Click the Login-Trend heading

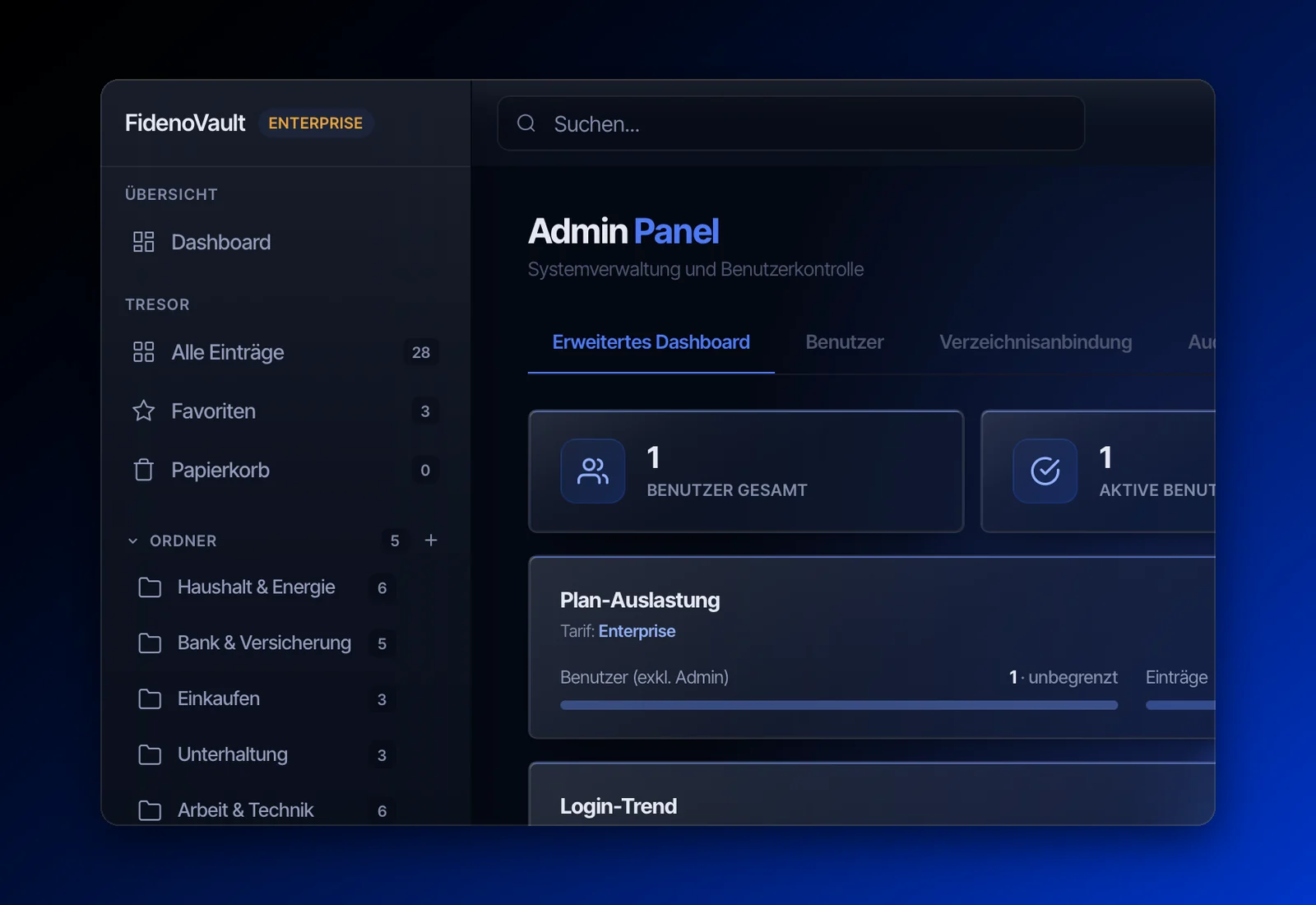[x=619, y=806]
